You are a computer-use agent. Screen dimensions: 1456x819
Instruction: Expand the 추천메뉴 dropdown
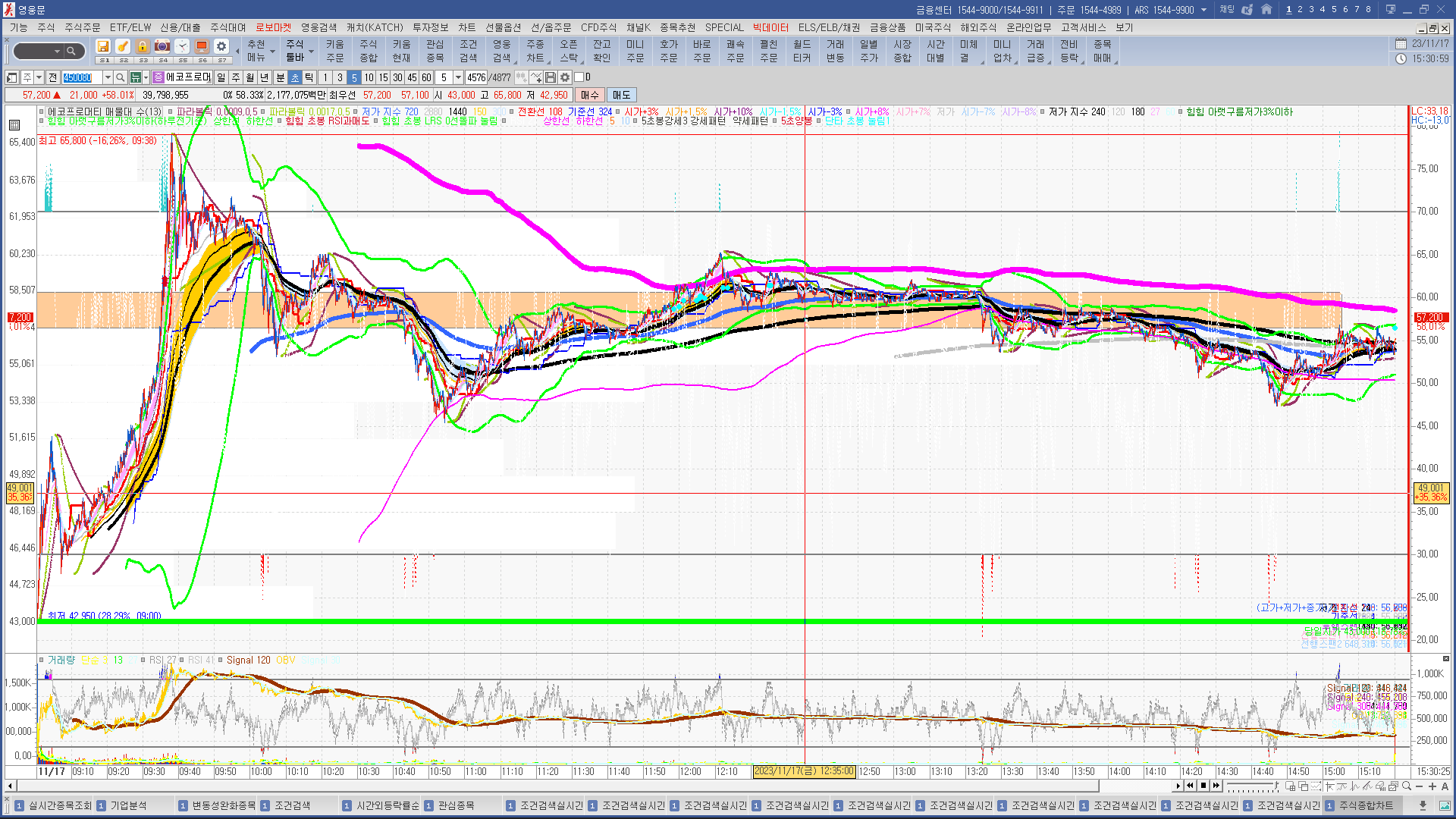tap(272, 52)
